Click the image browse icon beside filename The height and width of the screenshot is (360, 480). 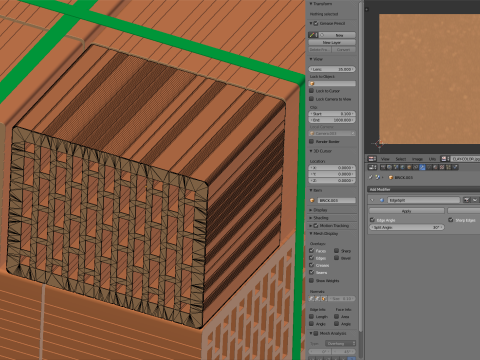coord(445,159)
